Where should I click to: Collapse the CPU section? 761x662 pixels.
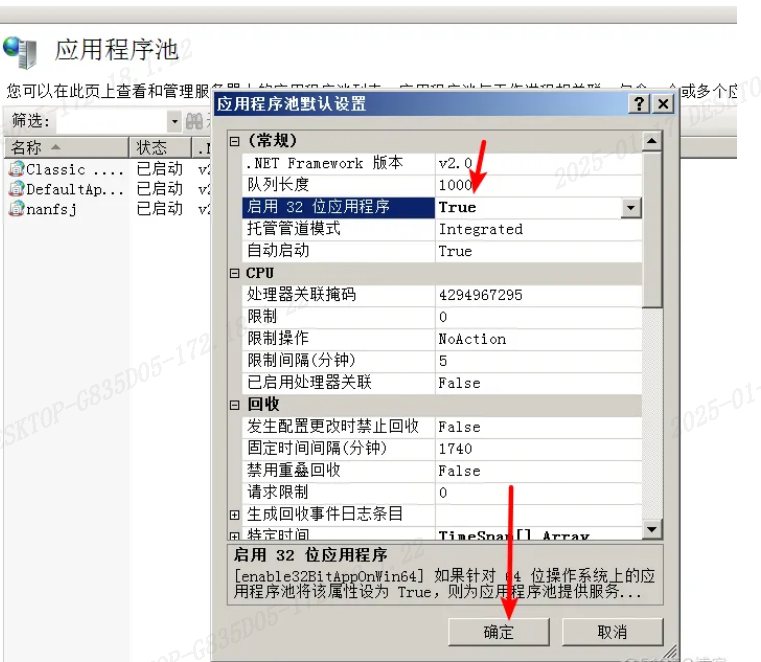coord(234,273)
